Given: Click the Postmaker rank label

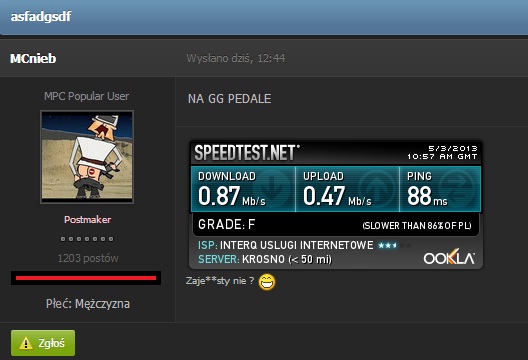Looking at the screenshot, I should (x=88, y=220).
